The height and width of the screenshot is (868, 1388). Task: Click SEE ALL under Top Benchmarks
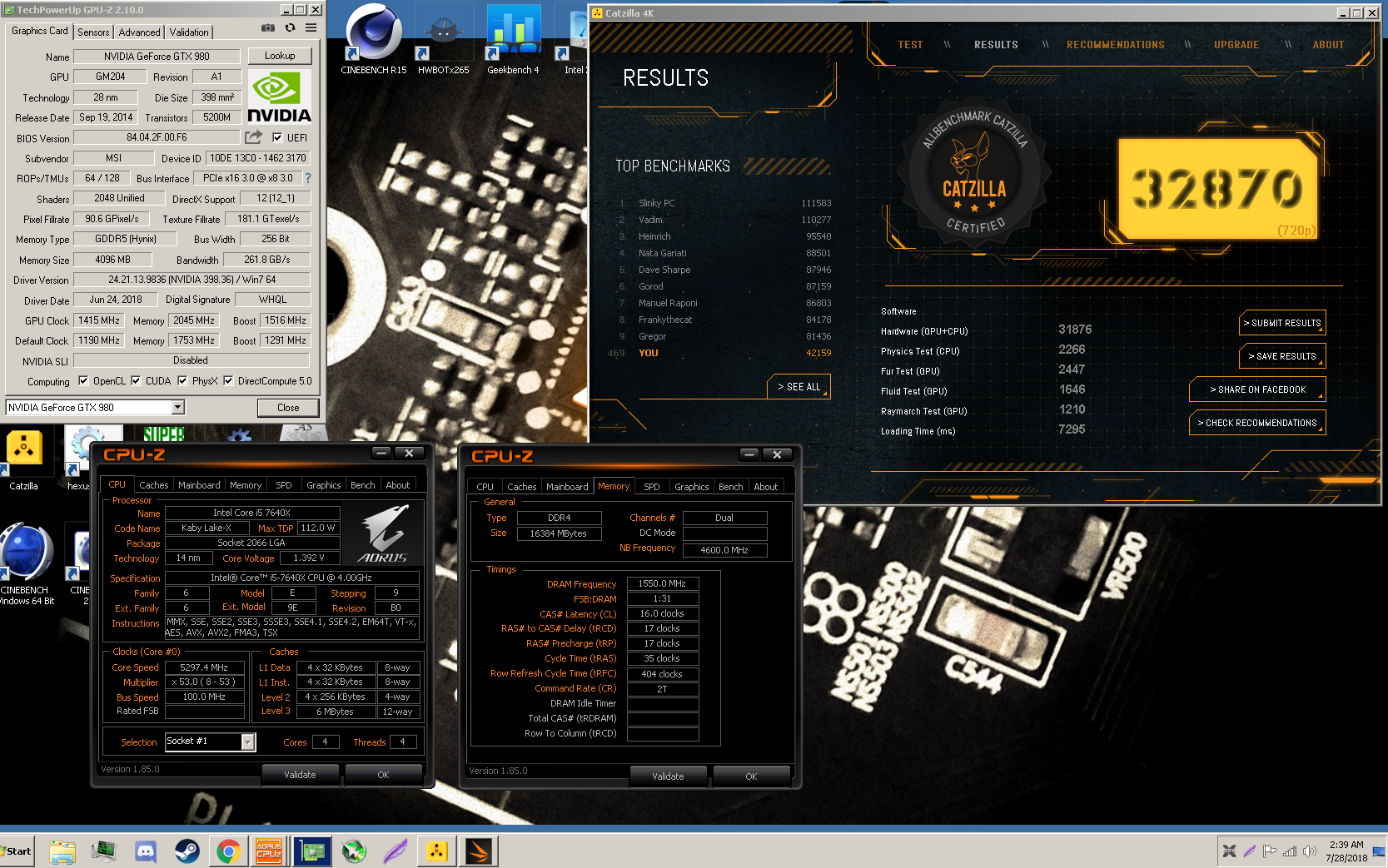click(798, 387)
